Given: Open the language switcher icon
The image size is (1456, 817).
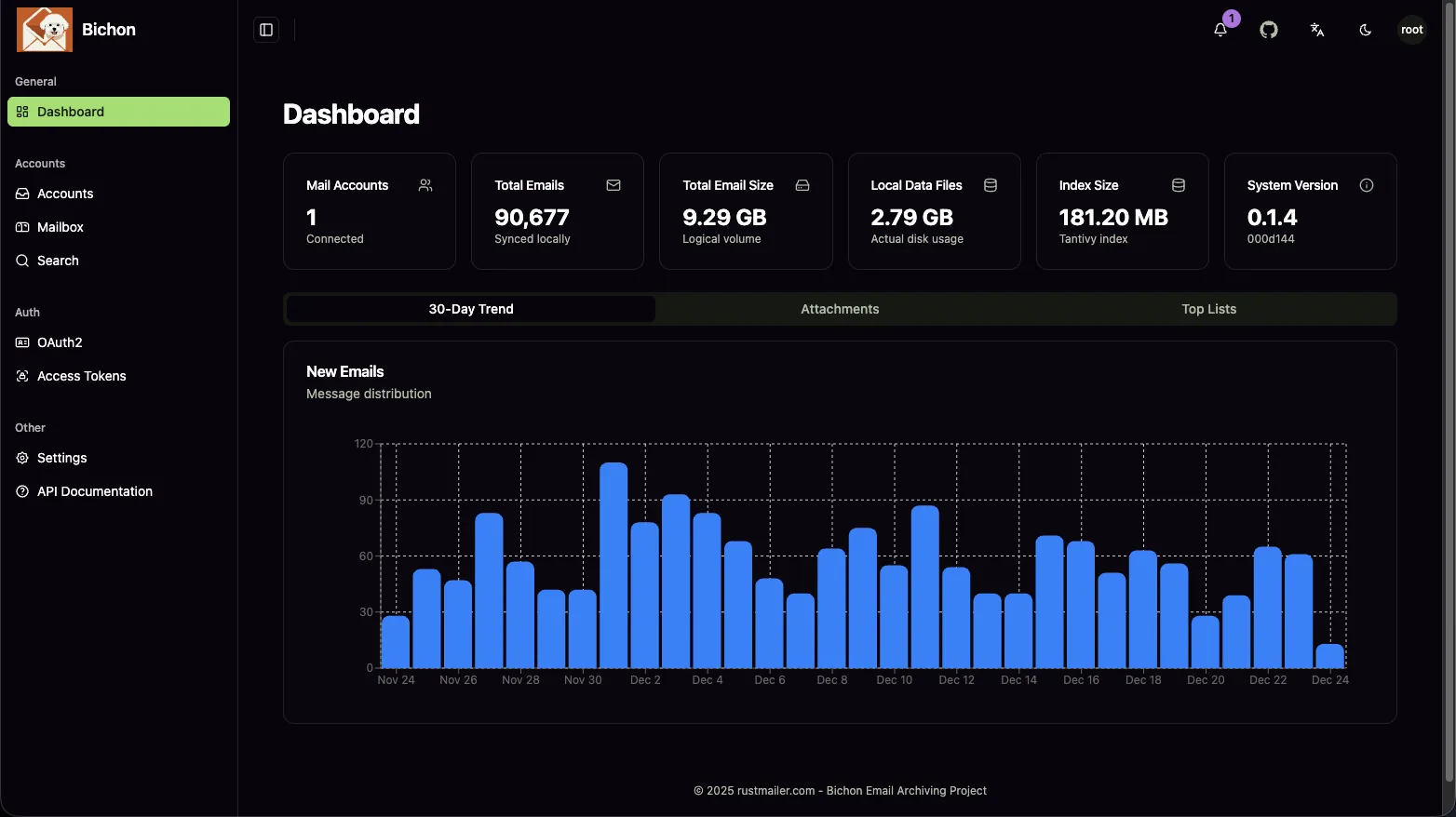Looking at the screenshot, I should (x=1316, y=30).
